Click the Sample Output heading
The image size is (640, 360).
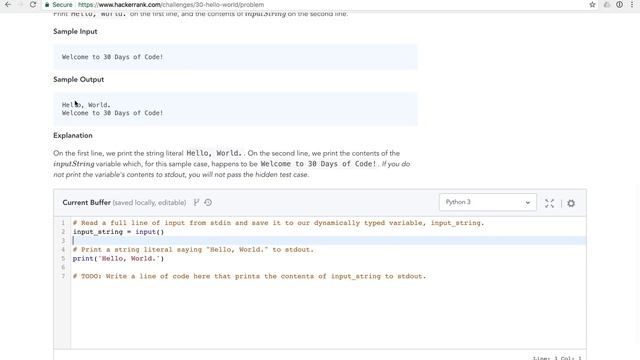point(78,79)
